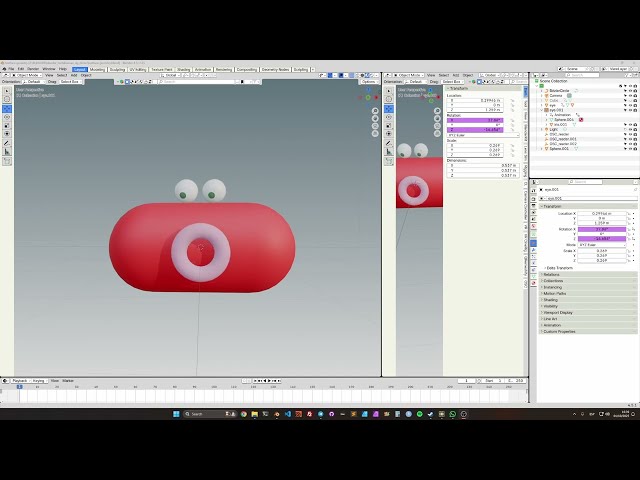Toggle Camera visibility eye in outliner
The image size is (640, 480).
tap(630, 96)
